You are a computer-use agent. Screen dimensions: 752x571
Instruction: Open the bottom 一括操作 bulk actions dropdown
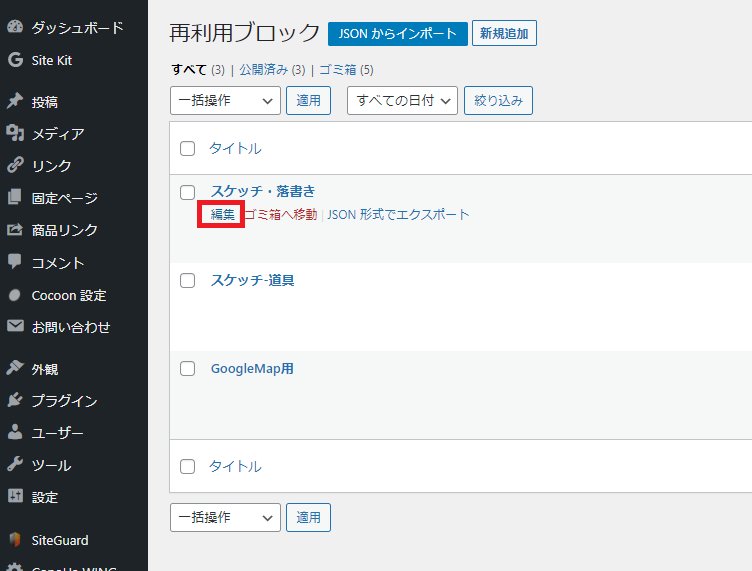[x=225, y=517]
